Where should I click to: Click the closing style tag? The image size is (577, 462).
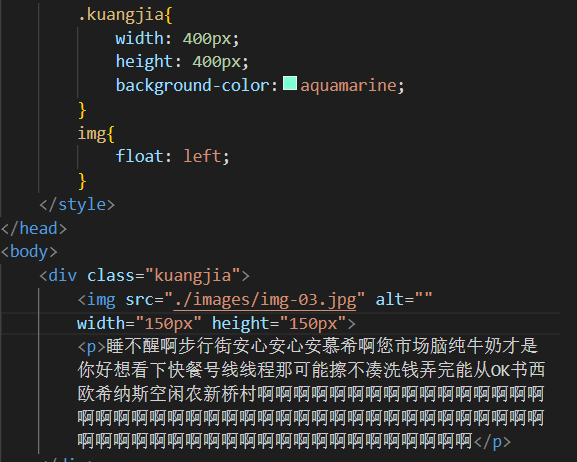tap(77, 204)
